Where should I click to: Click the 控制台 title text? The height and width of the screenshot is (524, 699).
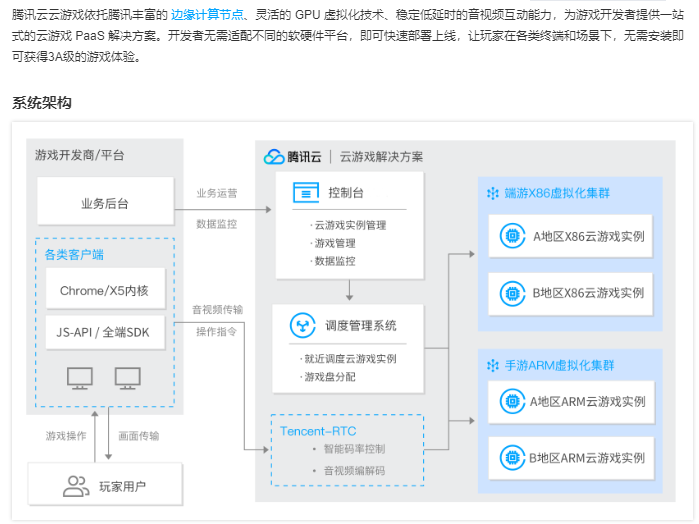tap(346, 193)
